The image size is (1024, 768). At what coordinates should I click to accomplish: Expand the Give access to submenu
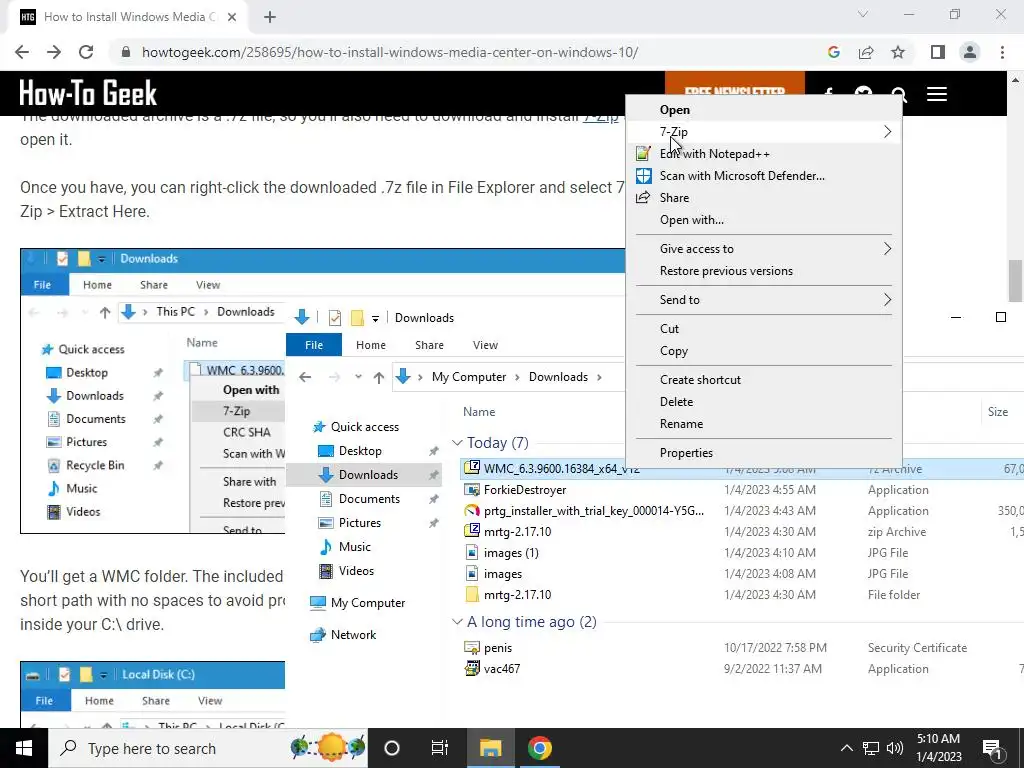pos(765,249)
